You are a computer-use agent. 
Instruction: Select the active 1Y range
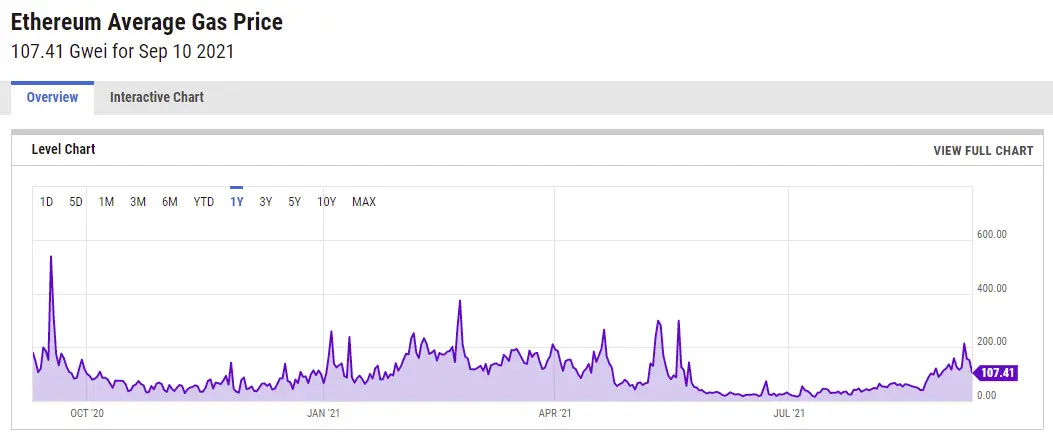click(236, 201)
